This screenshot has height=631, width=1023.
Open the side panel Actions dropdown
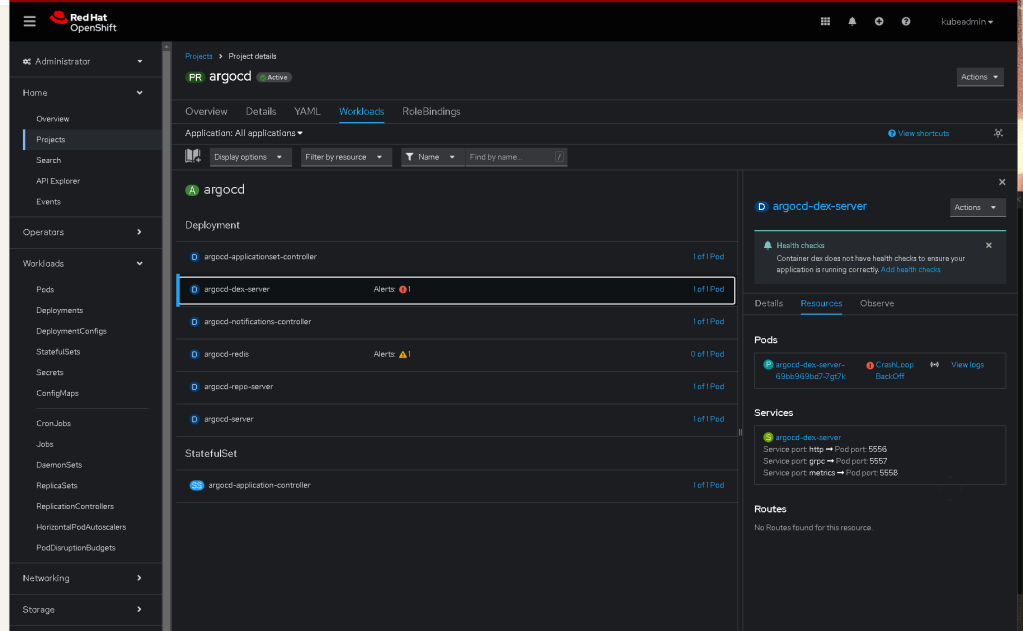tap(977, 208)
